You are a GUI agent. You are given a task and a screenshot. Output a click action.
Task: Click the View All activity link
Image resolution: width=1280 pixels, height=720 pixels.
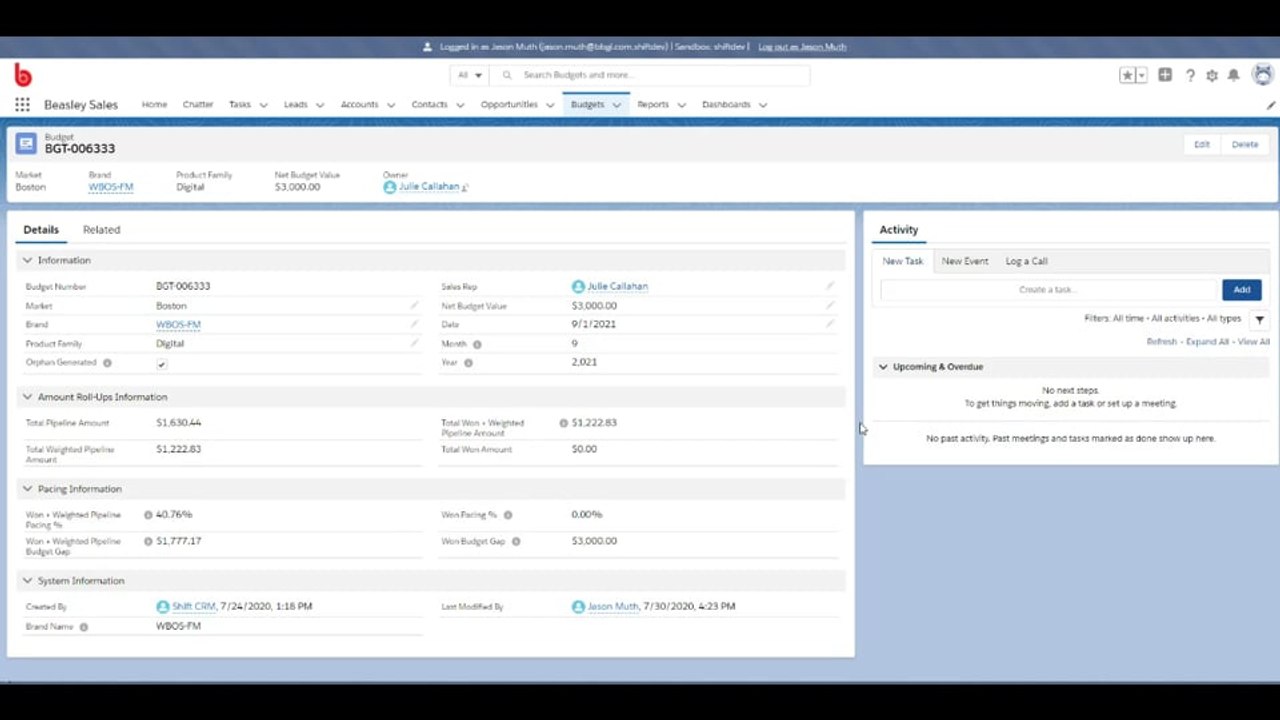[1254, 342]
